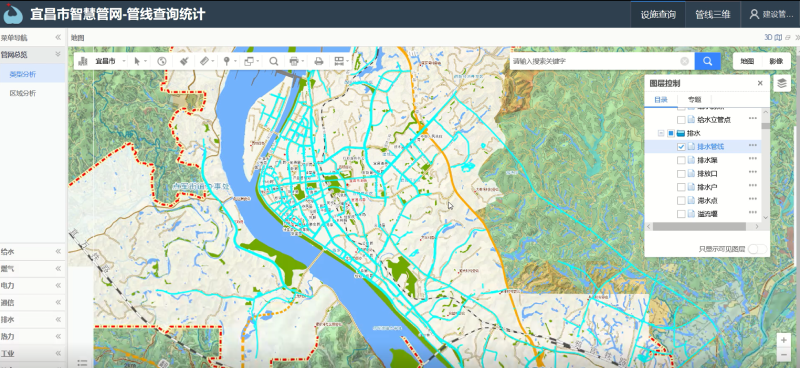This screenshot has height=368, width=800.
Task: Click the magnifier search icon in toolbar
Action: (x=273, y=61)
